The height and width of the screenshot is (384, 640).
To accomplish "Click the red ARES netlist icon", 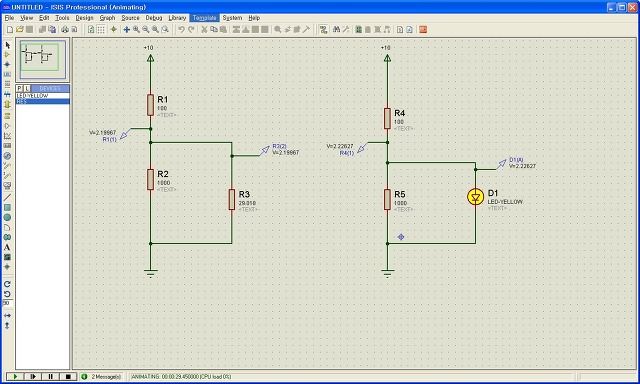I will [423, 29].
